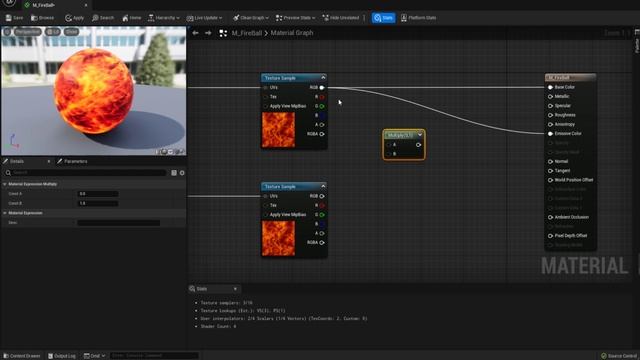
Task: Open the Details property matrix grid icon
Action: tap(174, 173)
